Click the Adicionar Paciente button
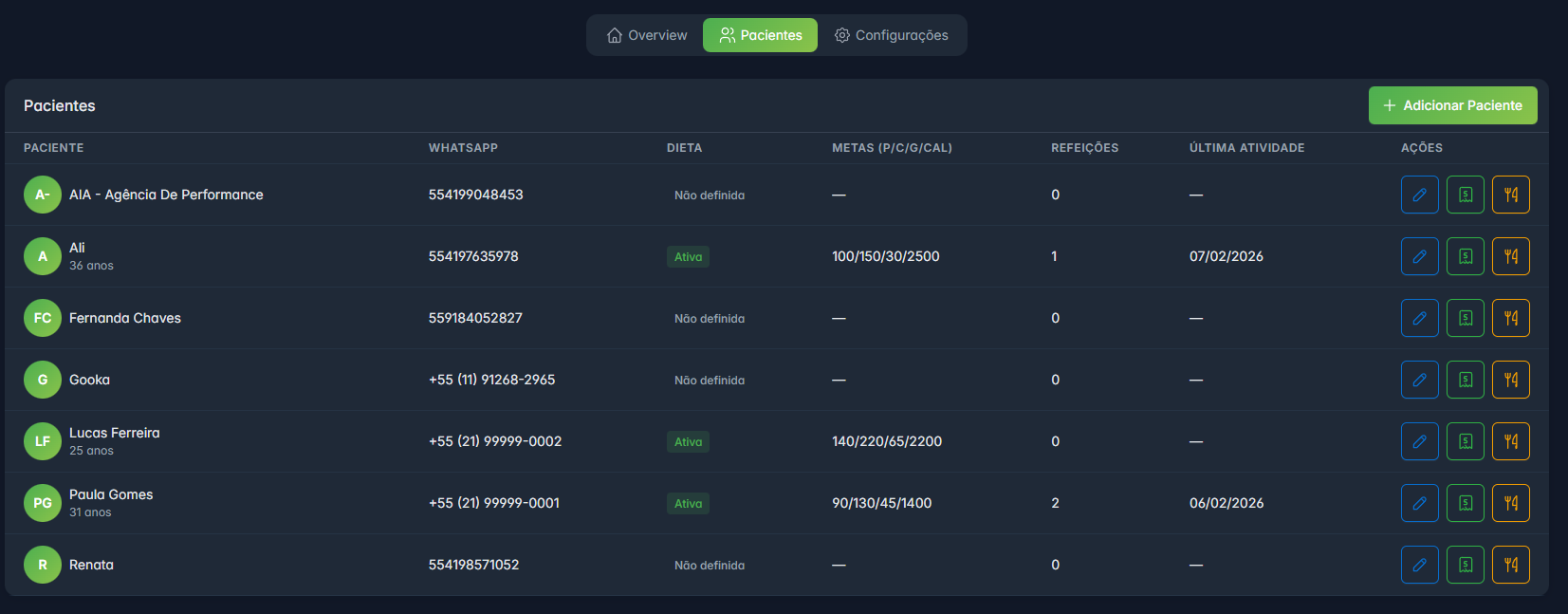Screen dimensions: 1568x614 [x=1452, y=105]
